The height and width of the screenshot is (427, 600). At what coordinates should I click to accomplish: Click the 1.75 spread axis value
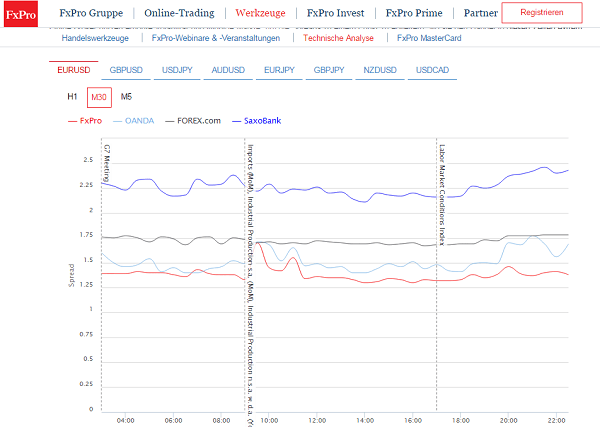pyautogui.click(x=86, y=235)
